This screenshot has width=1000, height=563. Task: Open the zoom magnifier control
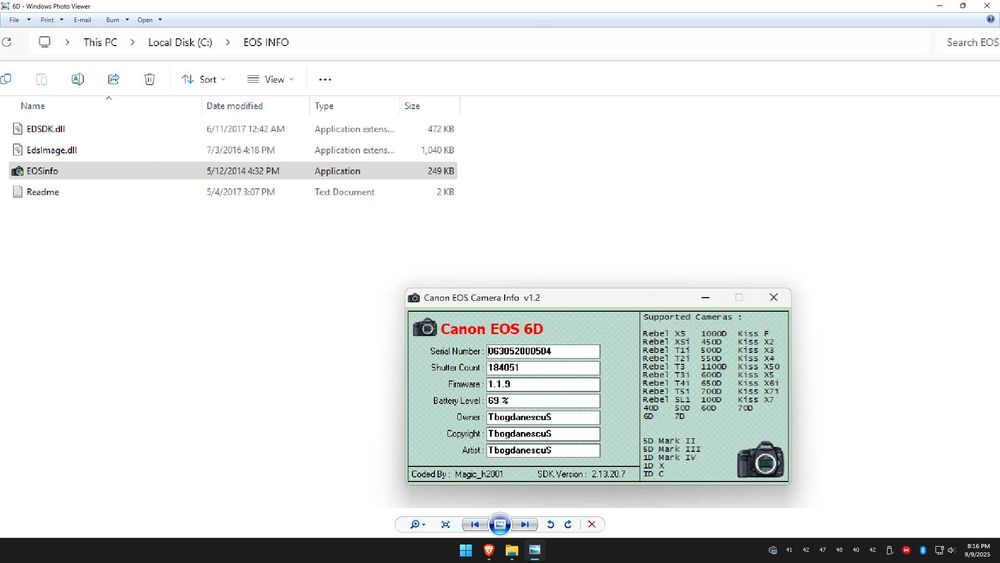[417, 524]
